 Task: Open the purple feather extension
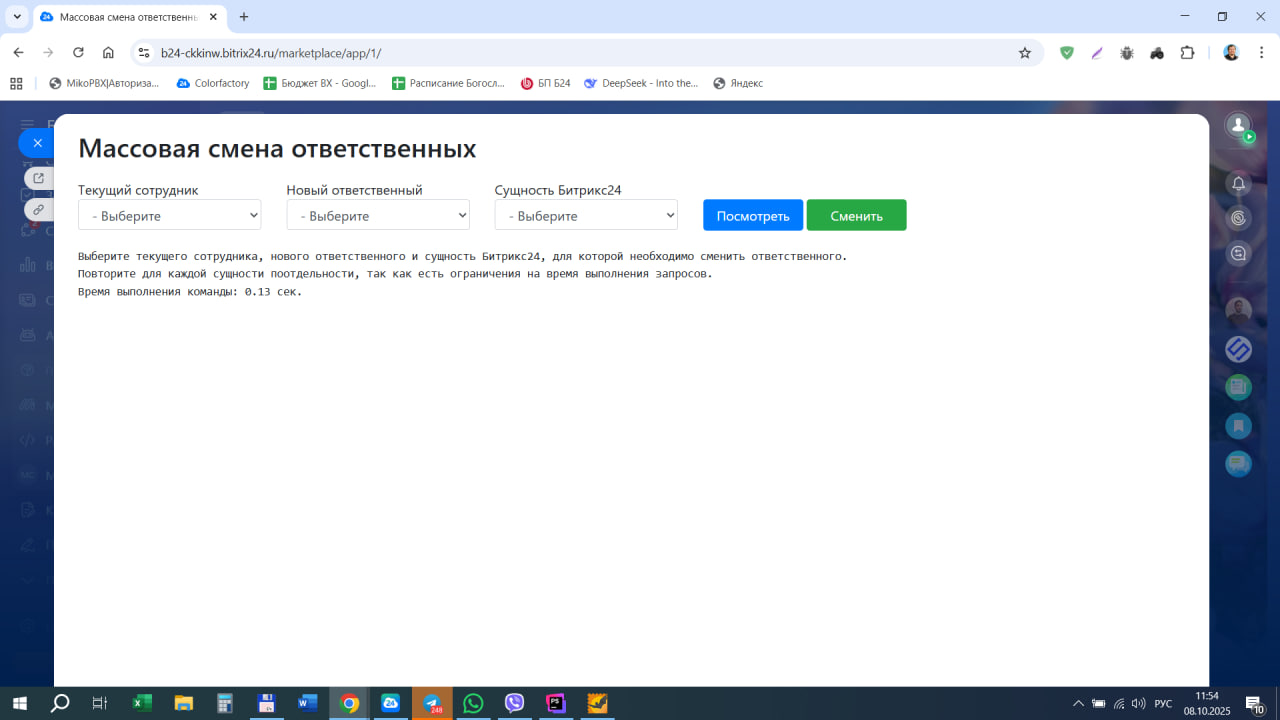1097,53
